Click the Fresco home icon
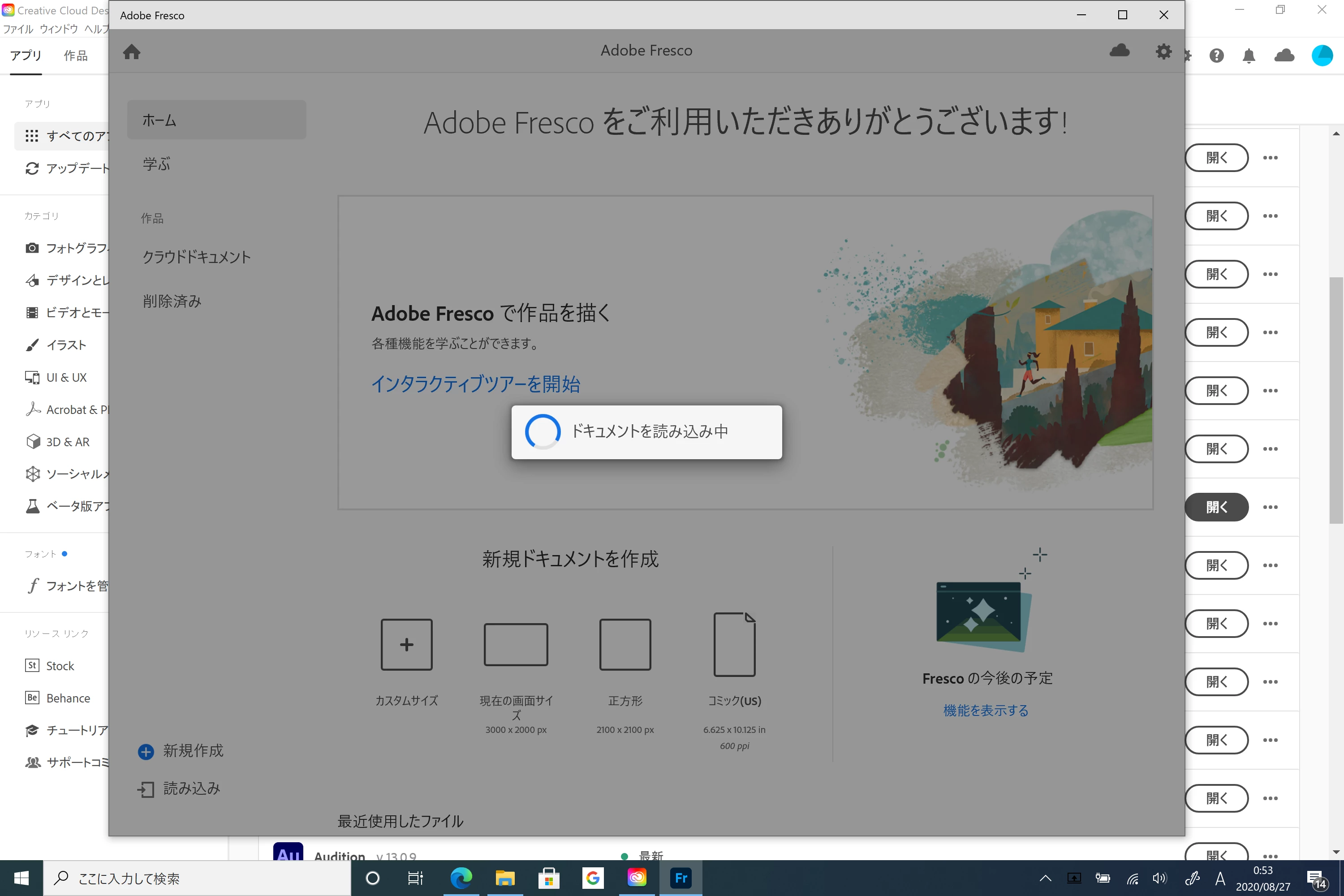 [x=131, y=52]
